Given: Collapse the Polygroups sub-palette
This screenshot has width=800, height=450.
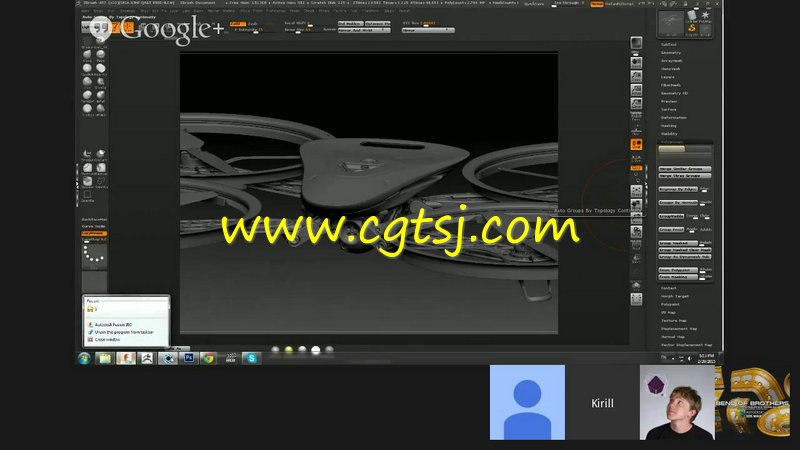Looking at the screenshot, I should (672, 142).
